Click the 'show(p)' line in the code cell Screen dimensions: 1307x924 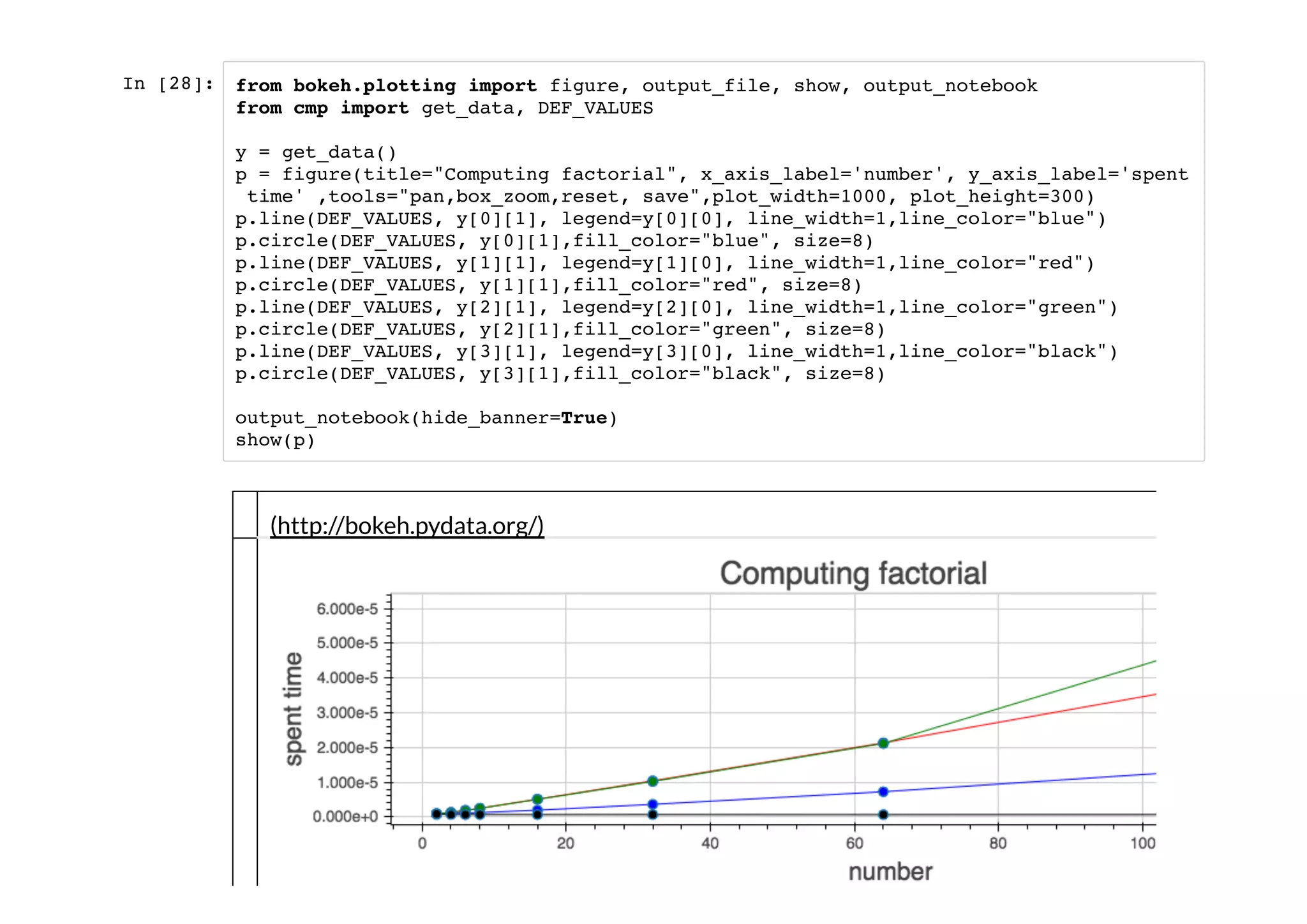point(275,440)
